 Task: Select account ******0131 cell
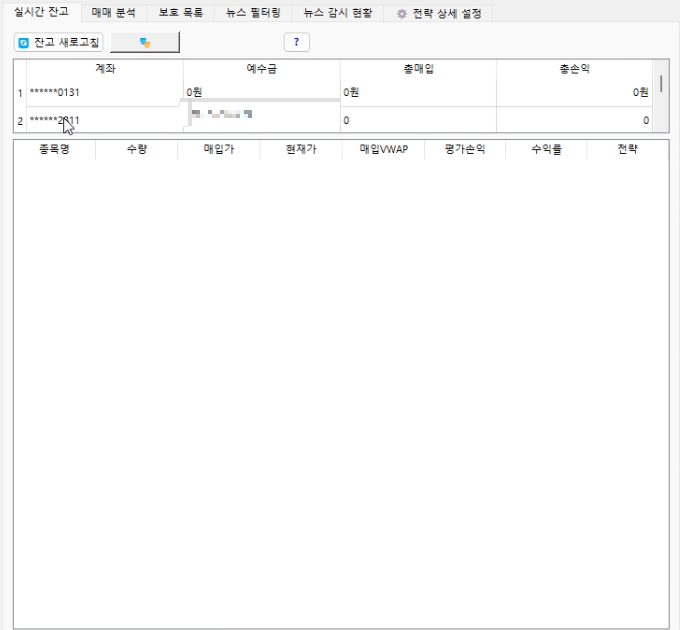point(105,92)
